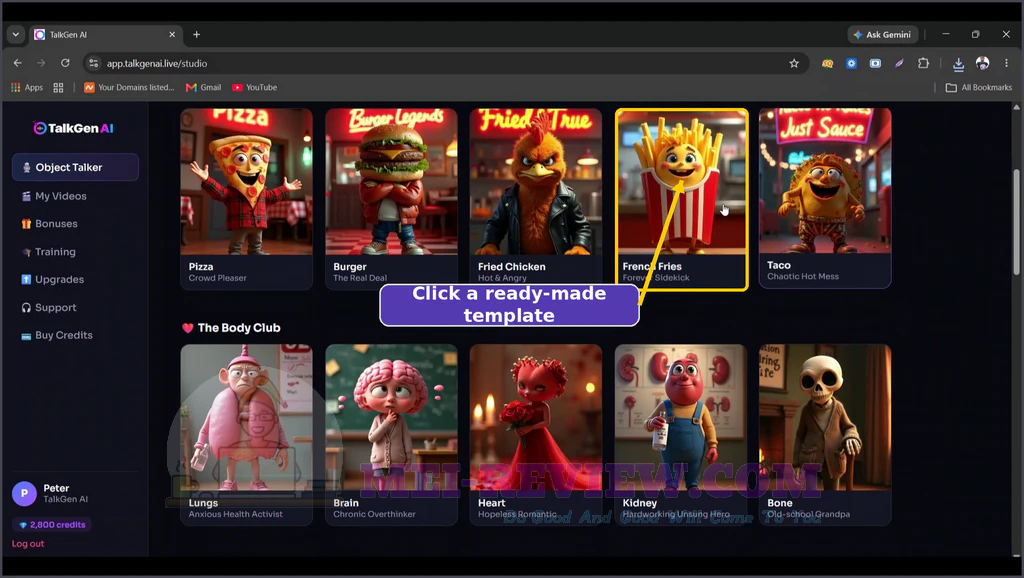The height and width of the screenshot is (578, 1024).
Task: Open the browser downloads icon
Action: pyautogui.click(x=958, y=63)
